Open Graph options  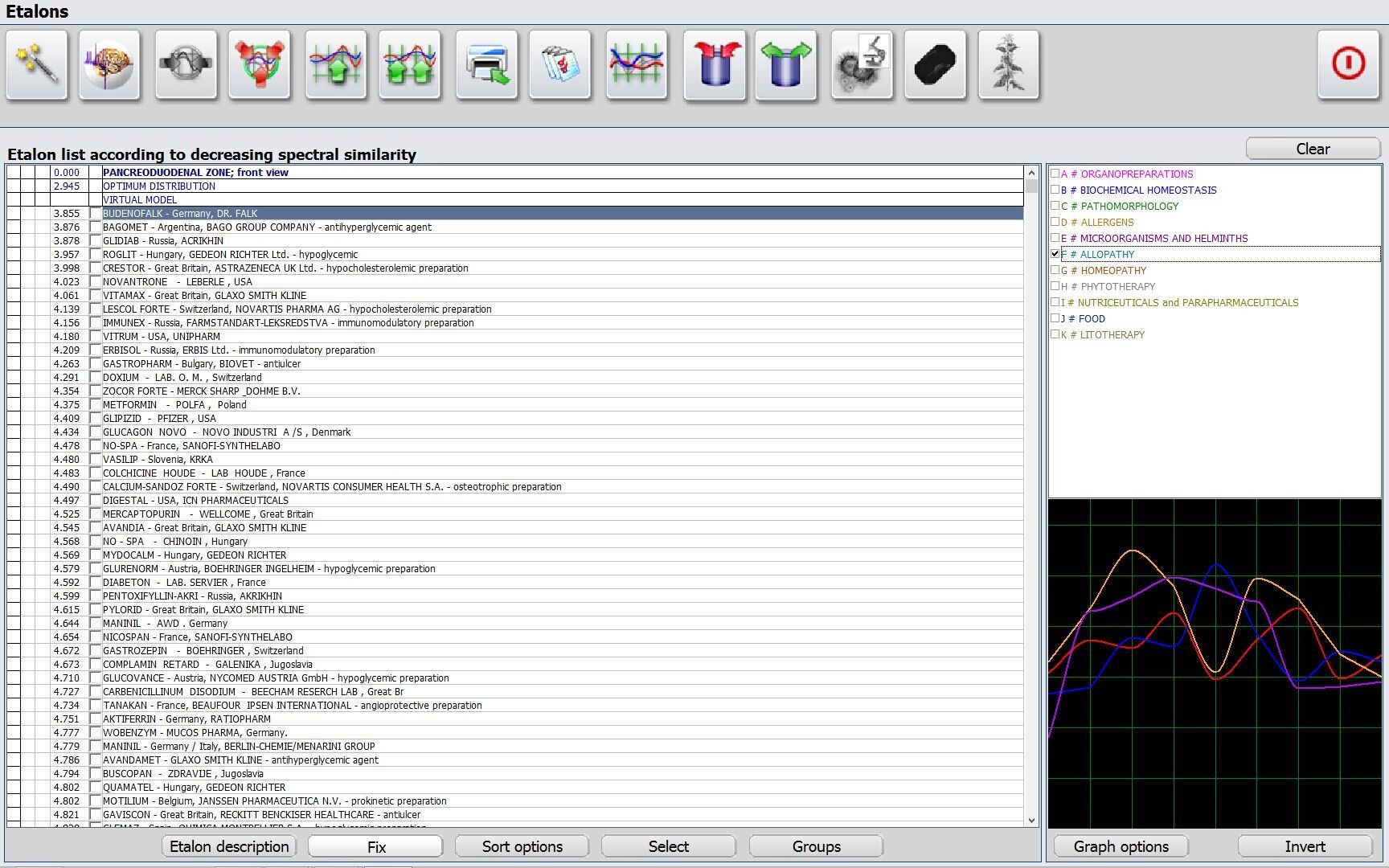(1121, 846)
